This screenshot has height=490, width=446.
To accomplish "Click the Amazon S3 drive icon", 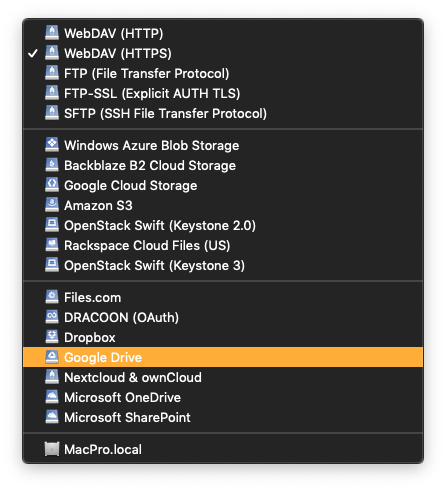I will coord(52,205).
